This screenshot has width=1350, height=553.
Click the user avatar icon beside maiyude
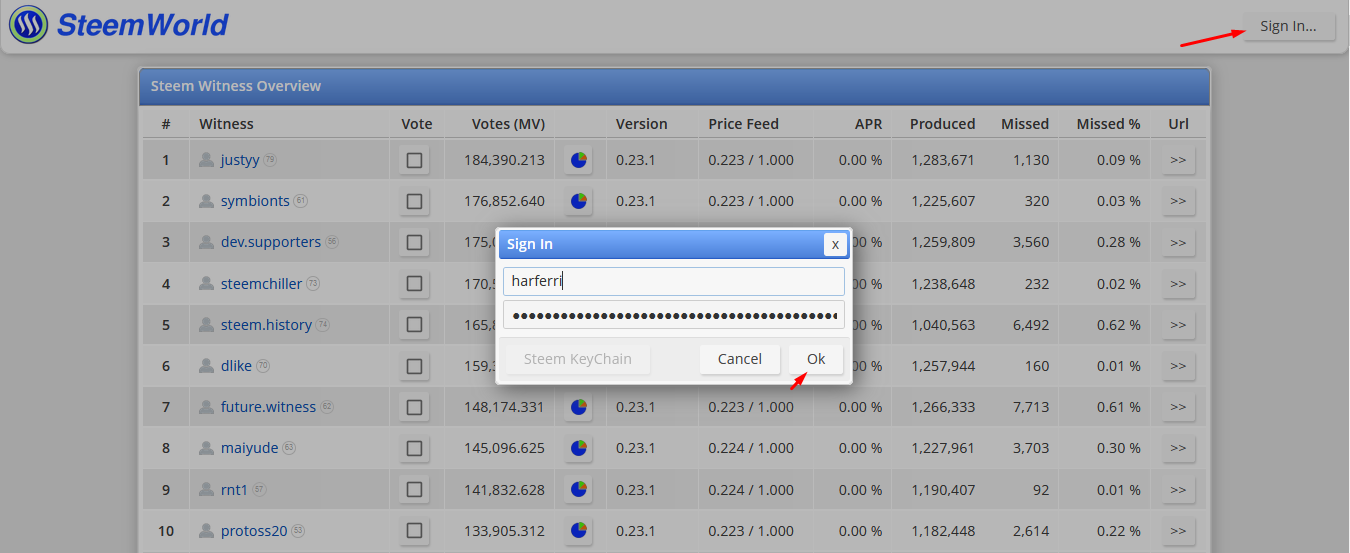point(207,448)
